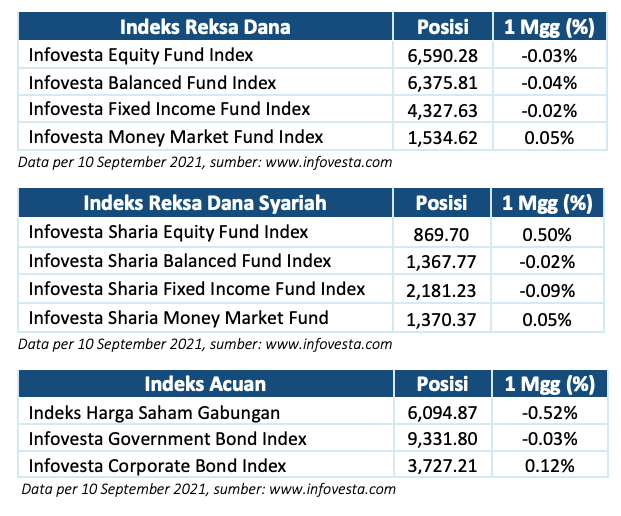Click the last www.infovesta.com source text
This screenshot has width=621, height=516.
(332, 489)
